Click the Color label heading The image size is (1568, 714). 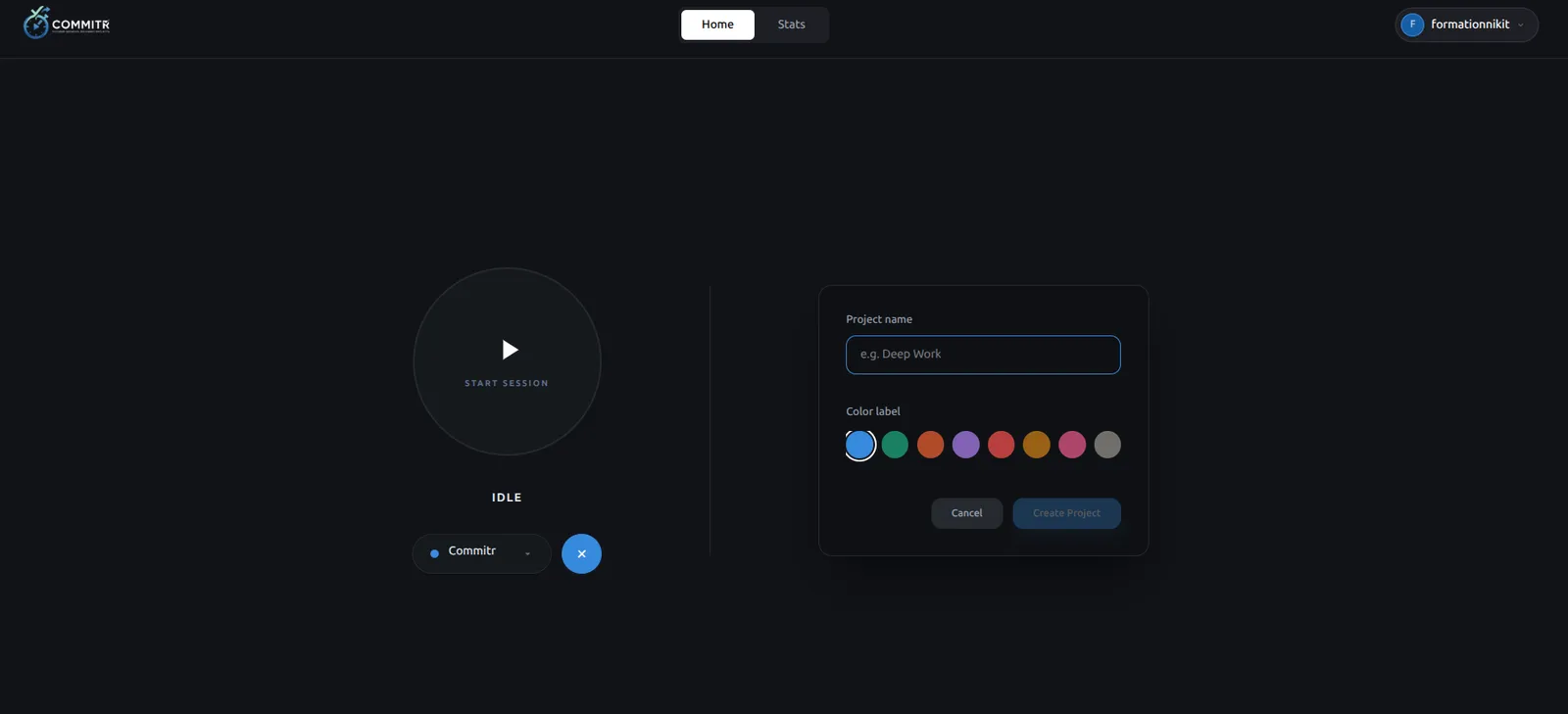tap(873, 411)
